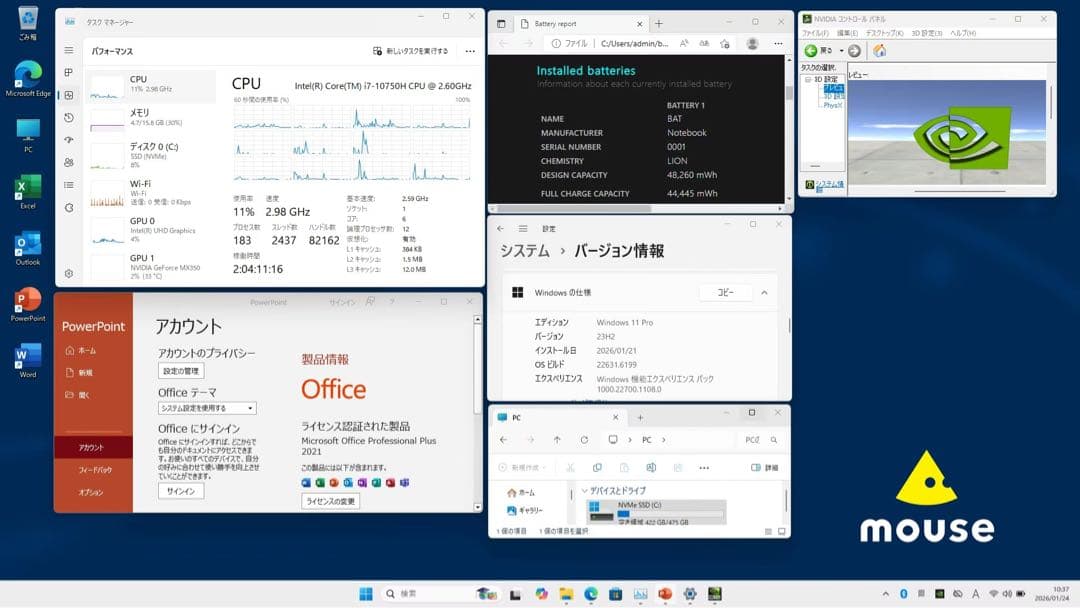This screenshot has height=608, width=1080.
Task: Switch to Processes view in Task Manager
Action: tap(68, 70)
